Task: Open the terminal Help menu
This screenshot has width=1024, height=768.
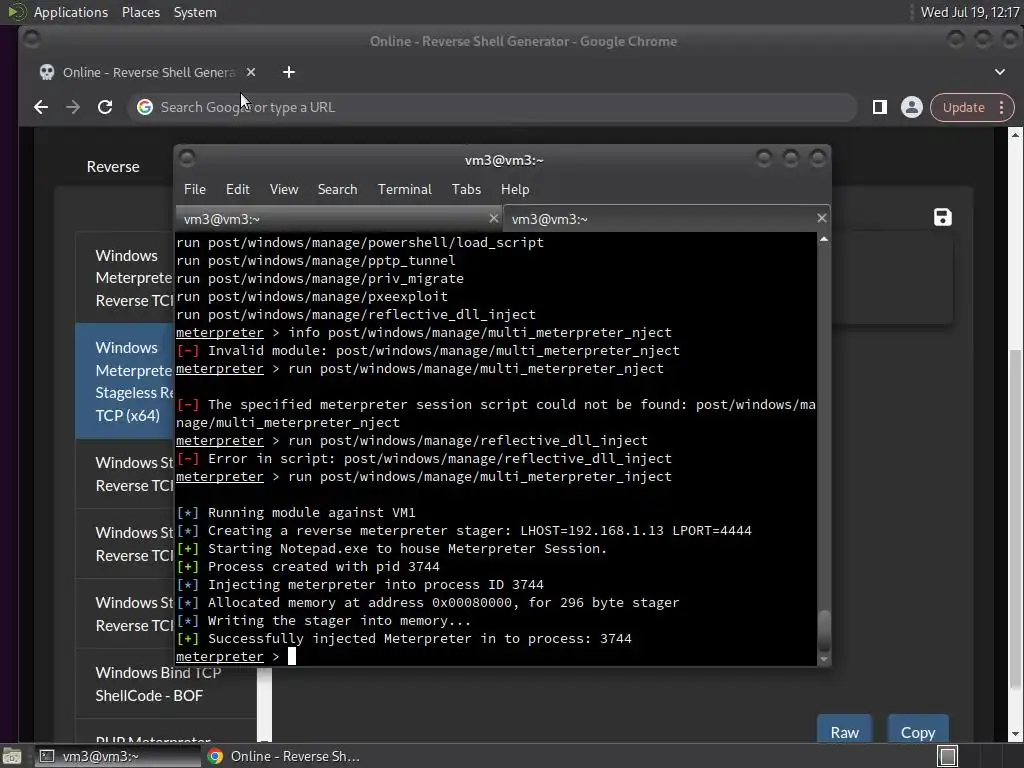Action: (515, 189)
